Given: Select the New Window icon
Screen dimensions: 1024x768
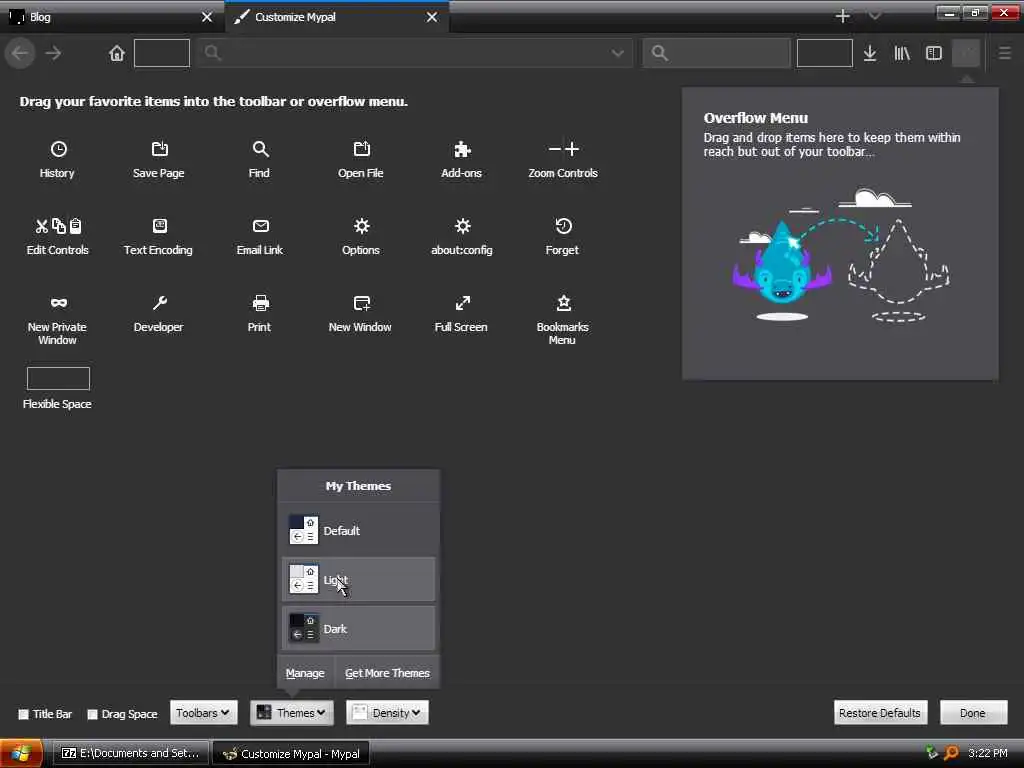Looking at the screenshot, I should (x=361, y=303).
